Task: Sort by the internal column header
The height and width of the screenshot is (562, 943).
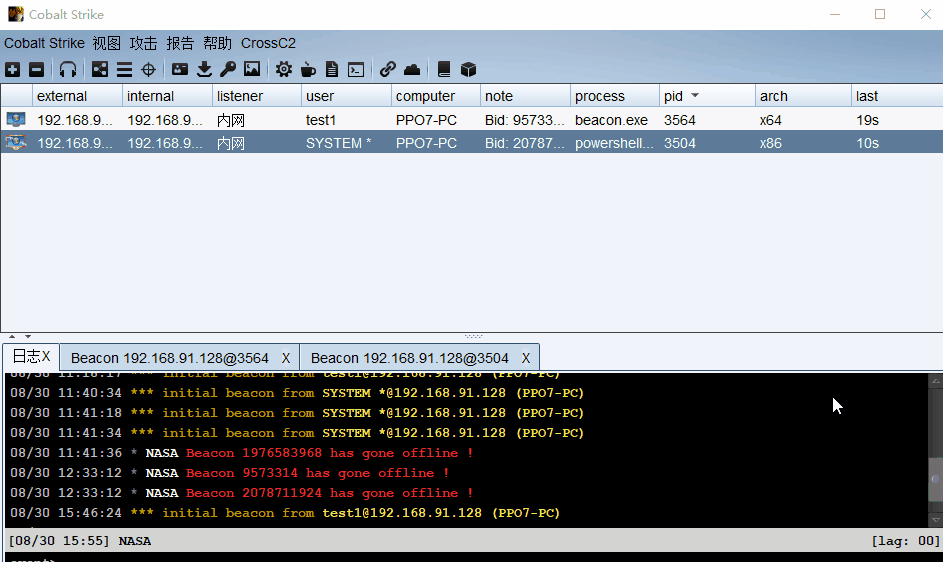Action: point(167,96)
